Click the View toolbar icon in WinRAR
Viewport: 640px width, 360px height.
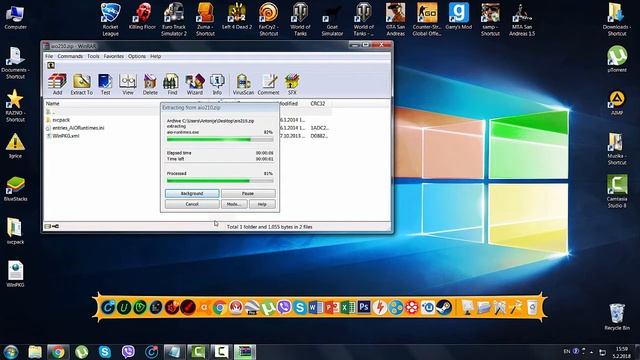click(128, 84)
